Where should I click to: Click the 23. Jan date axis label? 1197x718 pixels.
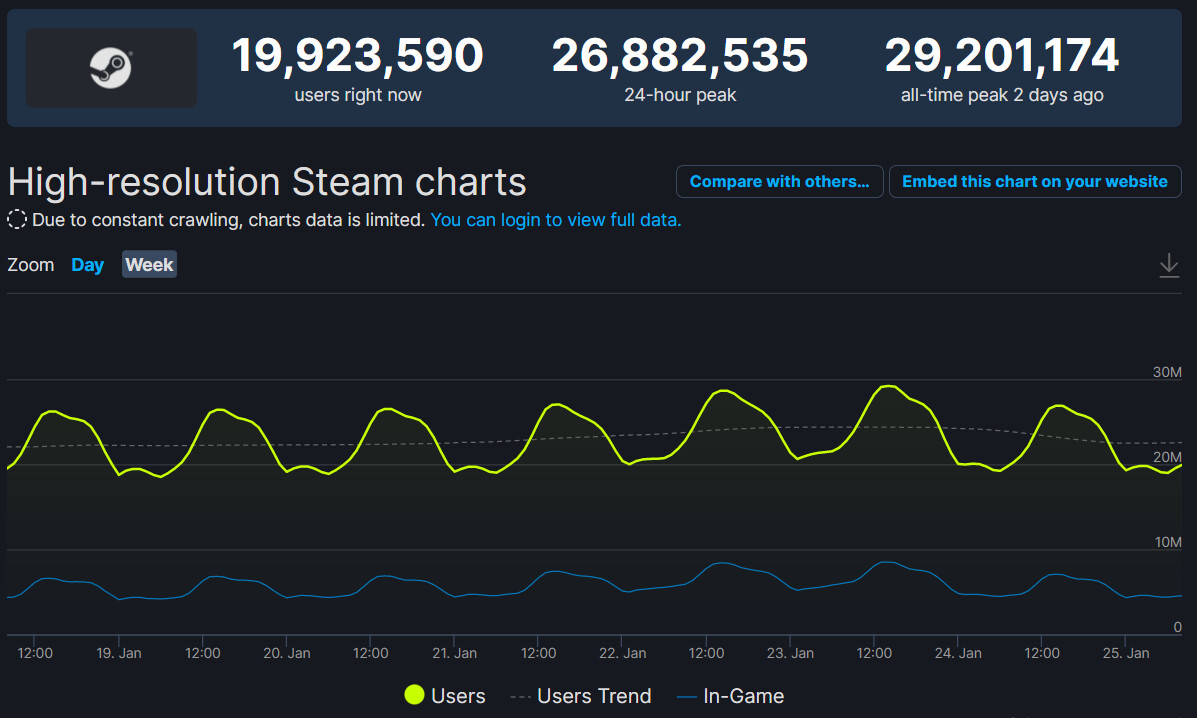pos(790,653)
